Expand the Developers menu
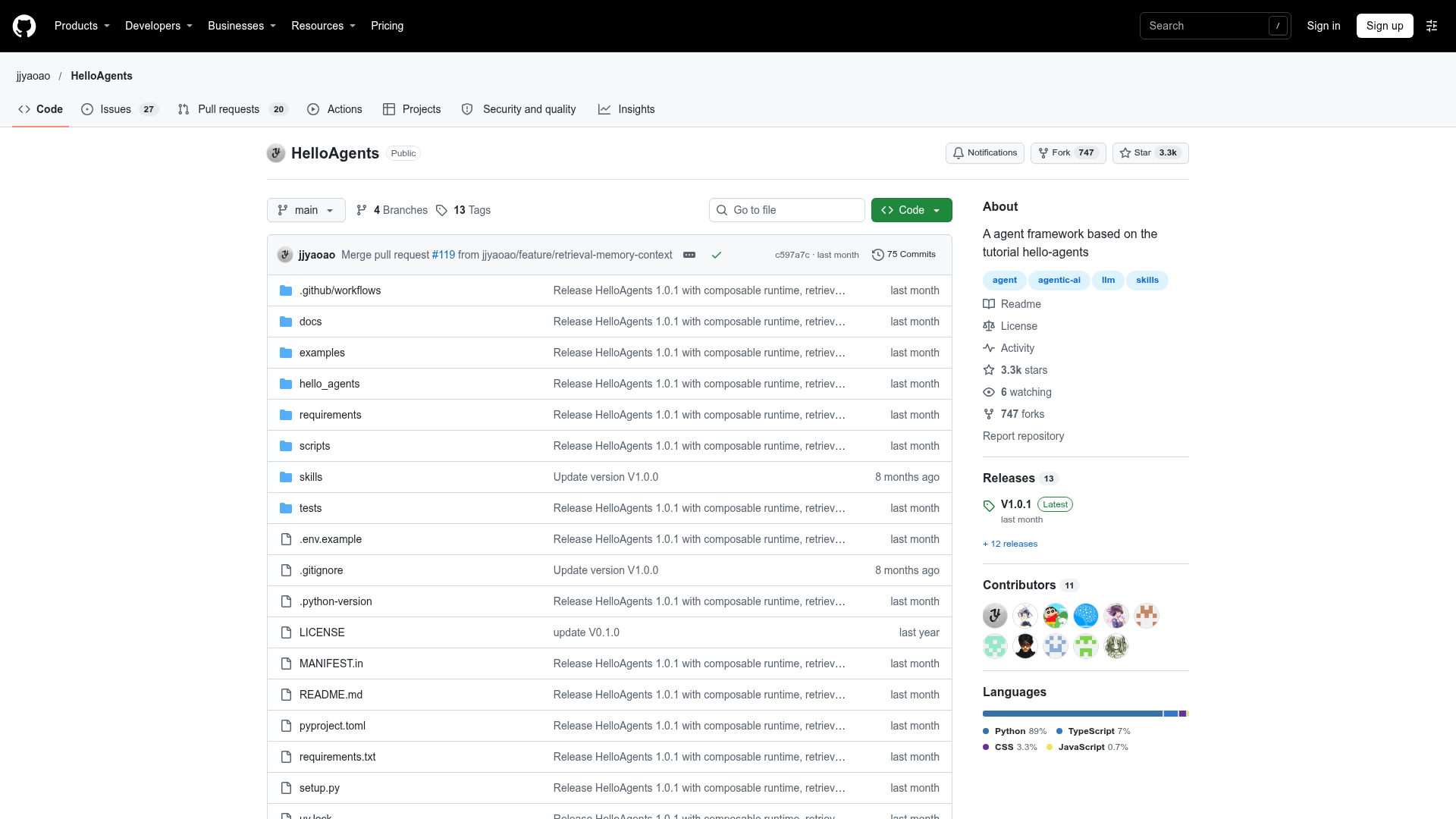Image resolution: width=1456 pixels, height=819 pixels. [158, 26]
